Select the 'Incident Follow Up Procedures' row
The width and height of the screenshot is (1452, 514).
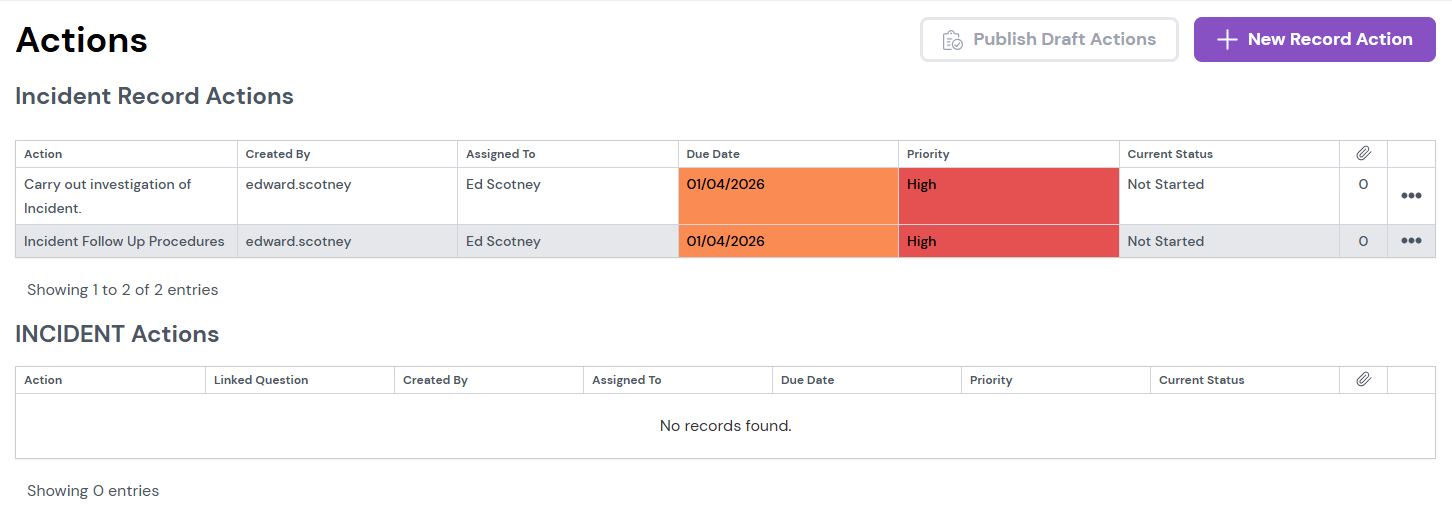pos(124,241)
